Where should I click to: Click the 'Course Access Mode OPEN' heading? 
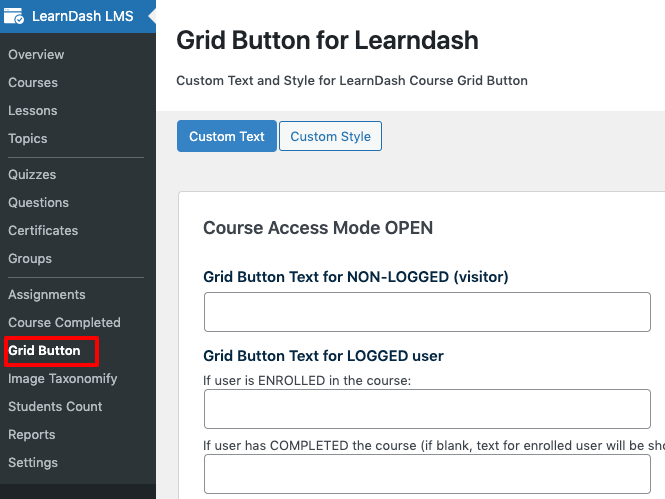pos(318,228)
